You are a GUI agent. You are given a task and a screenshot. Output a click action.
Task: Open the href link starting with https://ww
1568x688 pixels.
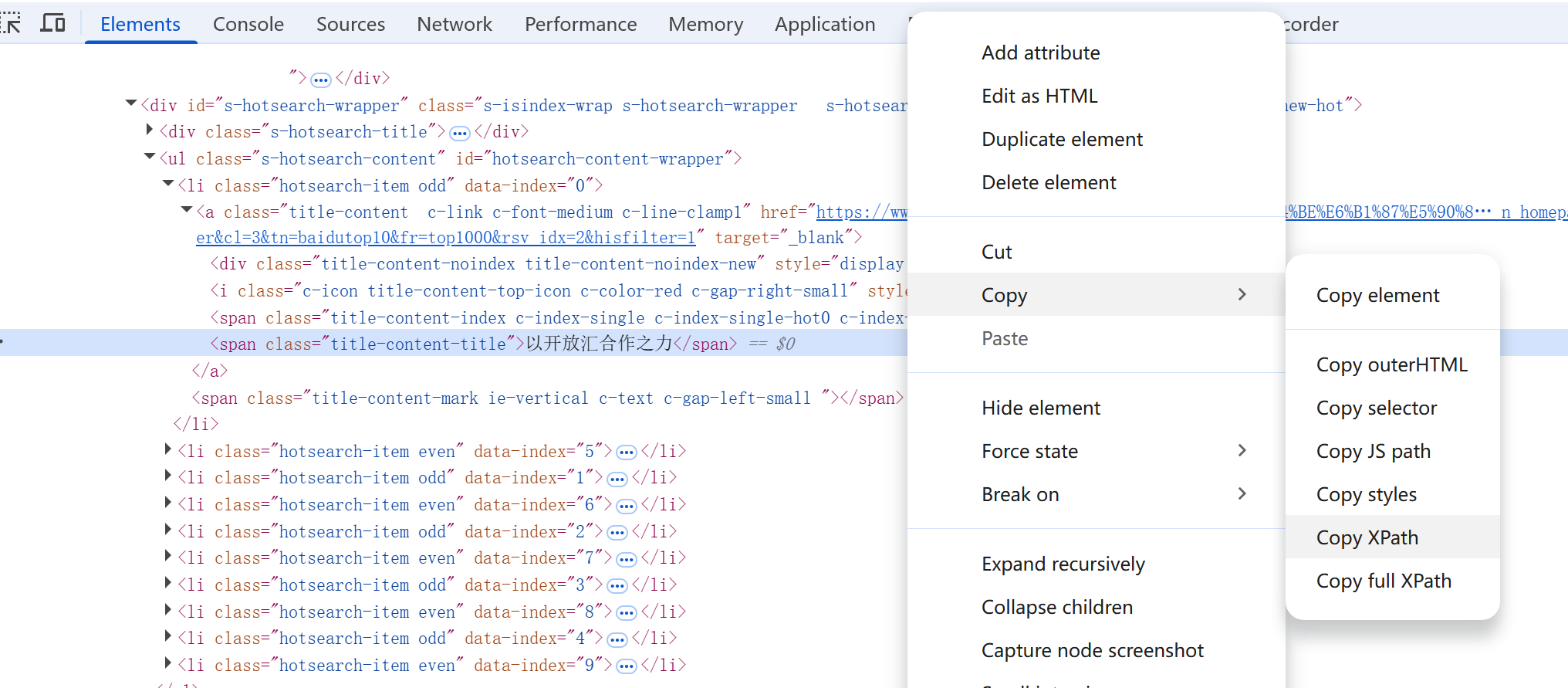pos(862,212)
